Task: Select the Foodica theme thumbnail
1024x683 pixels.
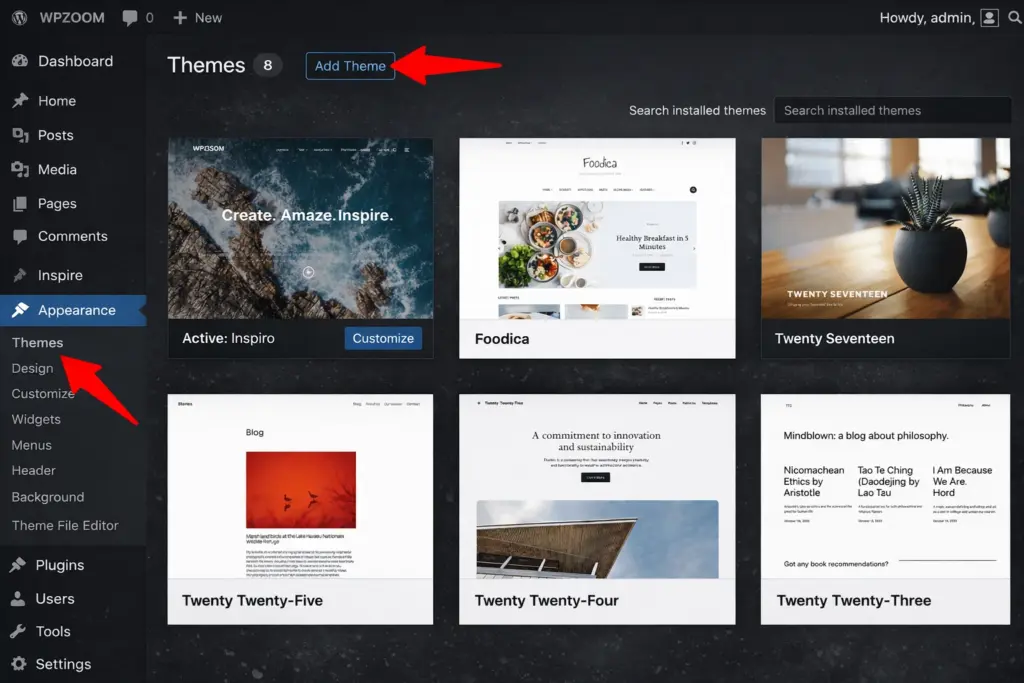Action: [x=597, y=229]
